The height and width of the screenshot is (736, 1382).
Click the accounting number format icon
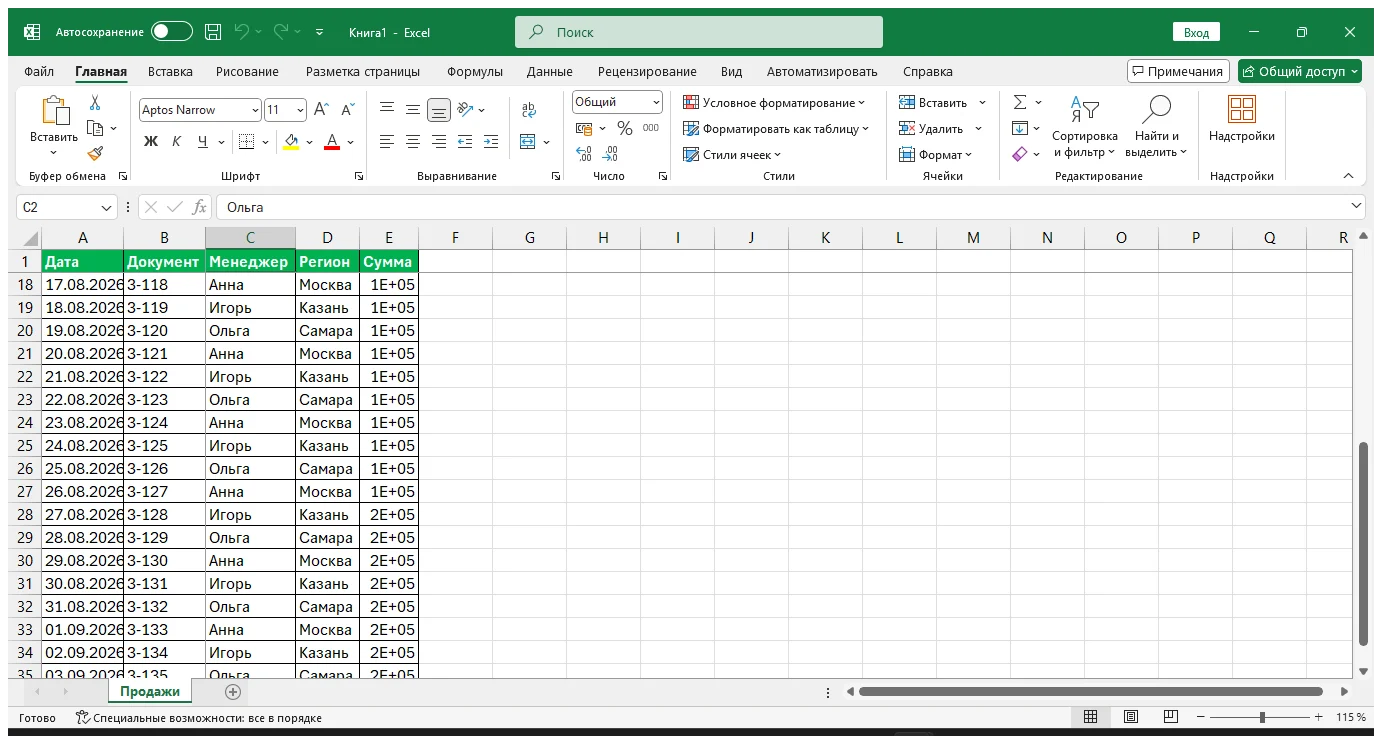pos(584,128)
